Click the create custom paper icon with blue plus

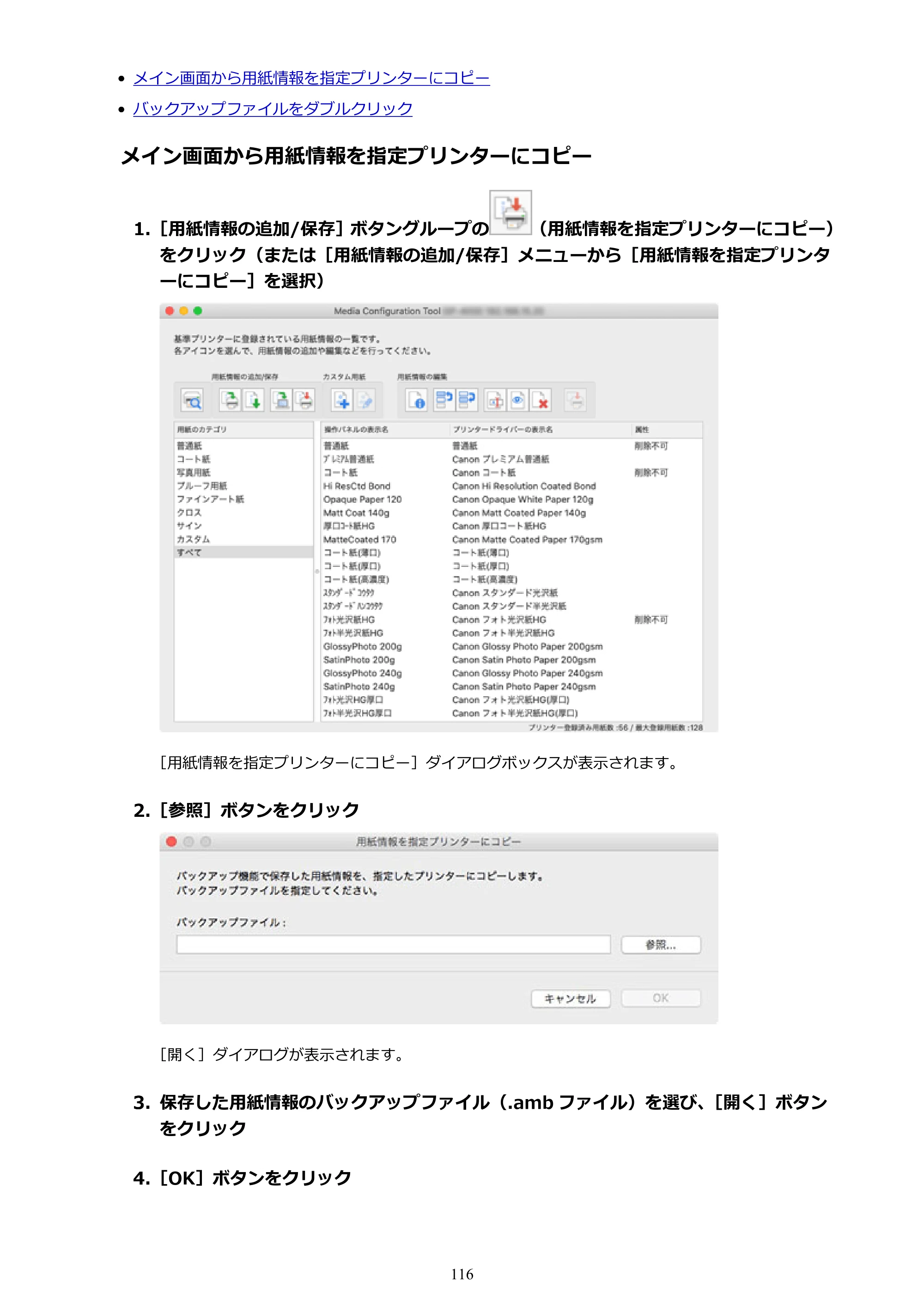[x=342, y=400]
